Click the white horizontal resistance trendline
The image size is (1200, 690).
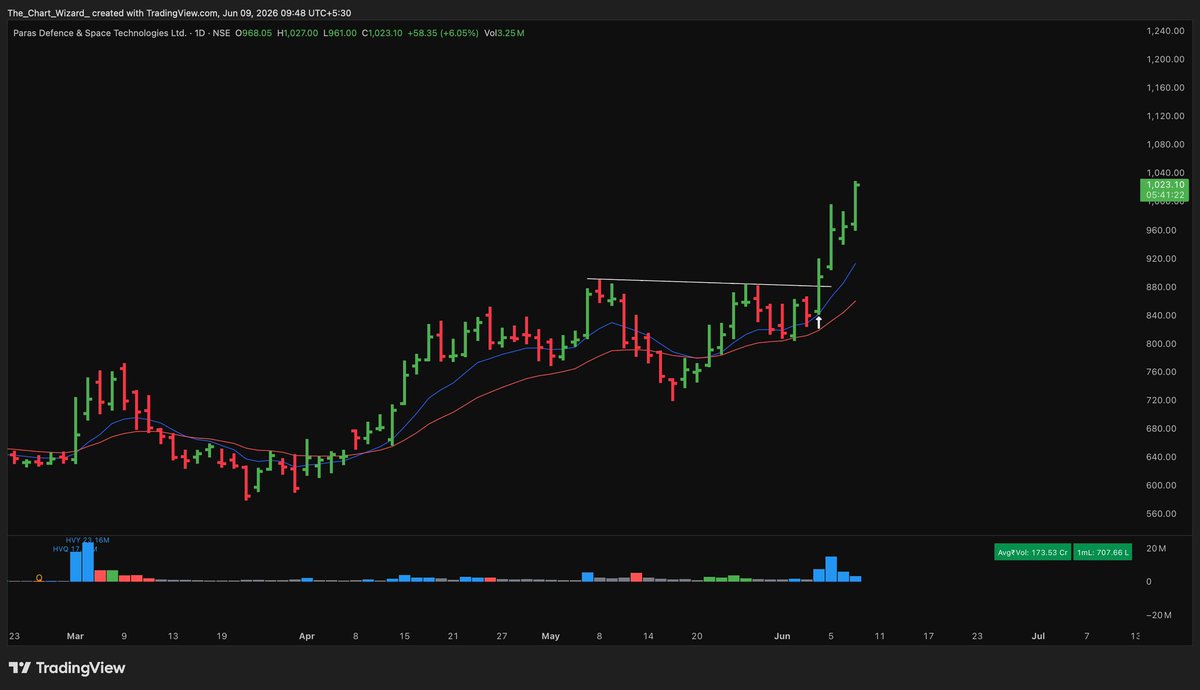pyautogui.click(x=709, y=283)
